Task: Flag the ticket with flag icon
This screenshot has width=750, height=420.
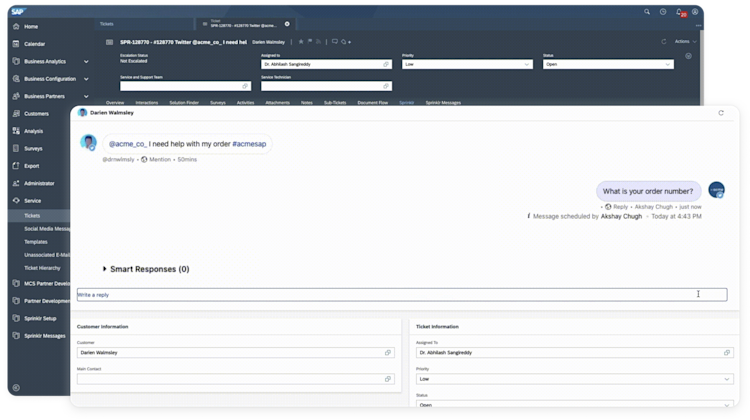Action: (x=310, y=42)
